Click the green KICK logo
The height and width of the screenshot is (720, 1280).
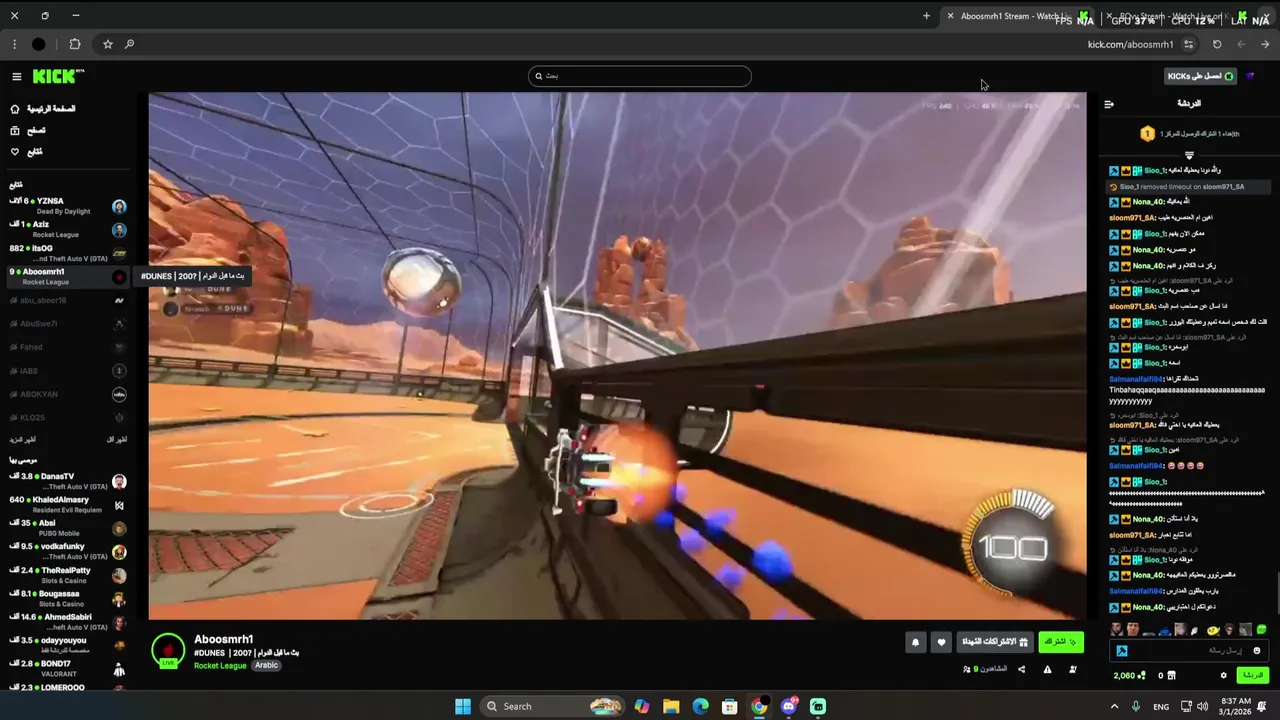coord(57,76)
